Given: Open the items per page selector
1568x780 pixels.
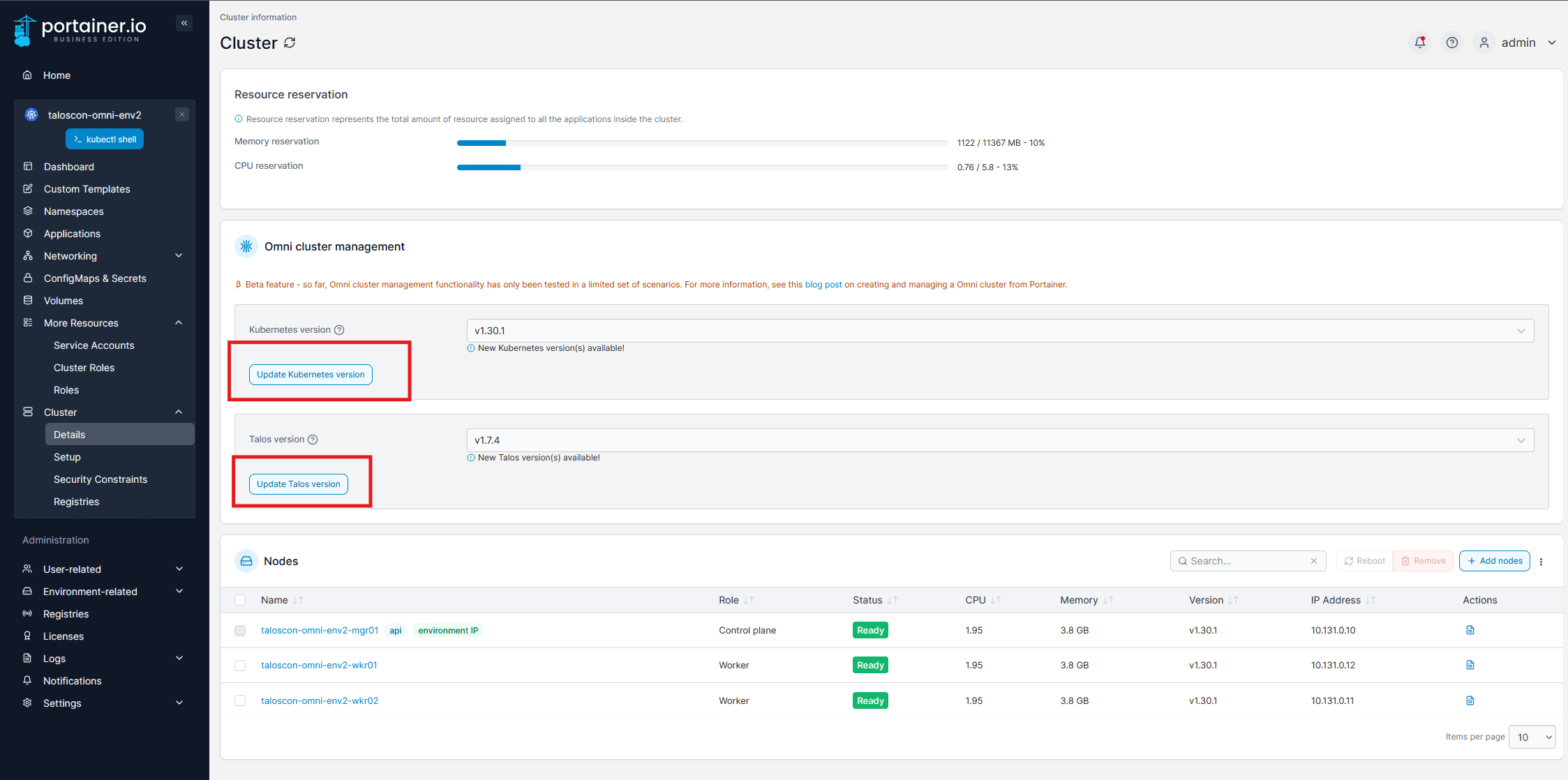Looking at the screenshot, I should click(1532, 737).
